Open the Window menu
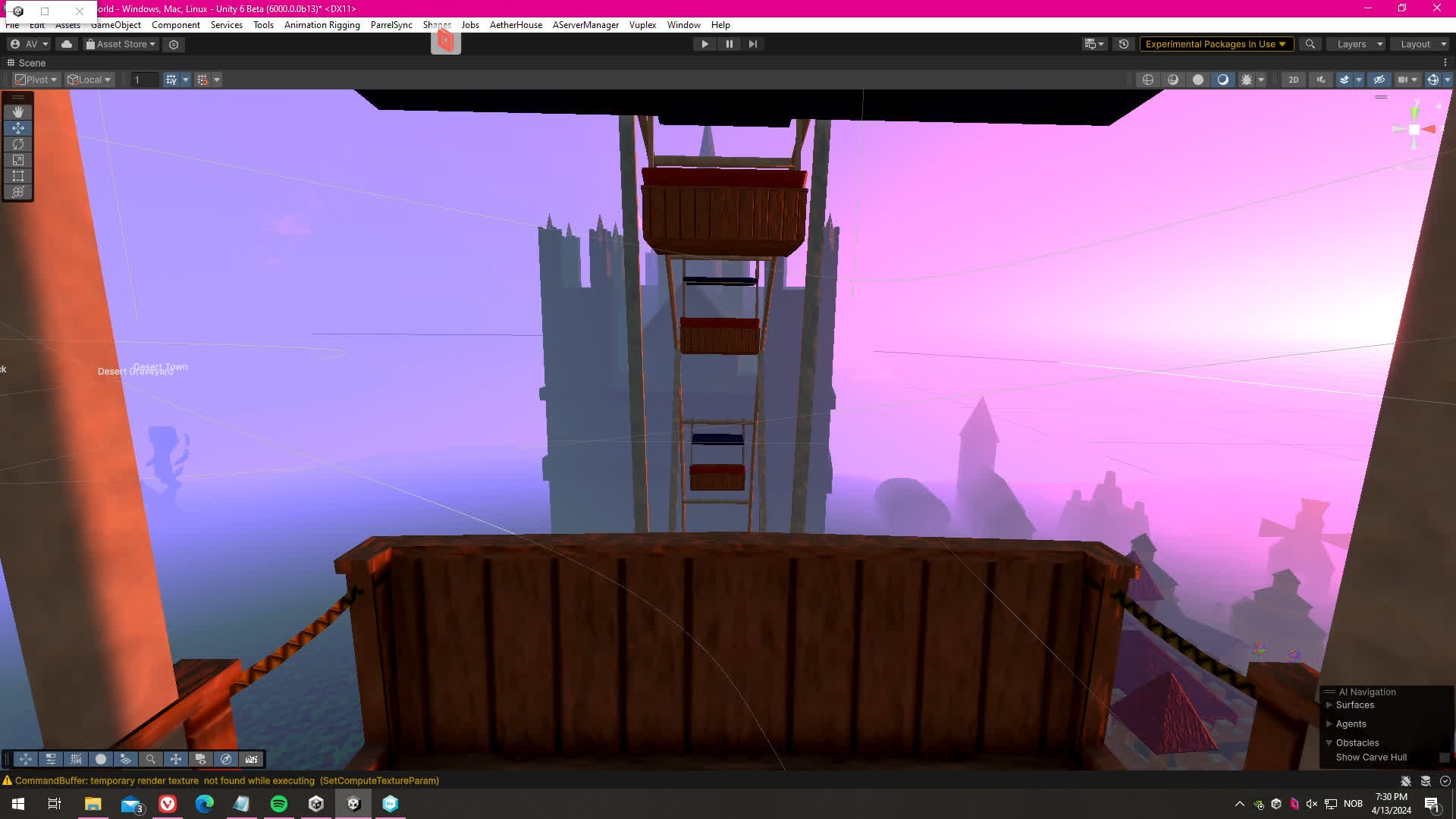Screen dimensions: 1456x819 pos(683,25)
